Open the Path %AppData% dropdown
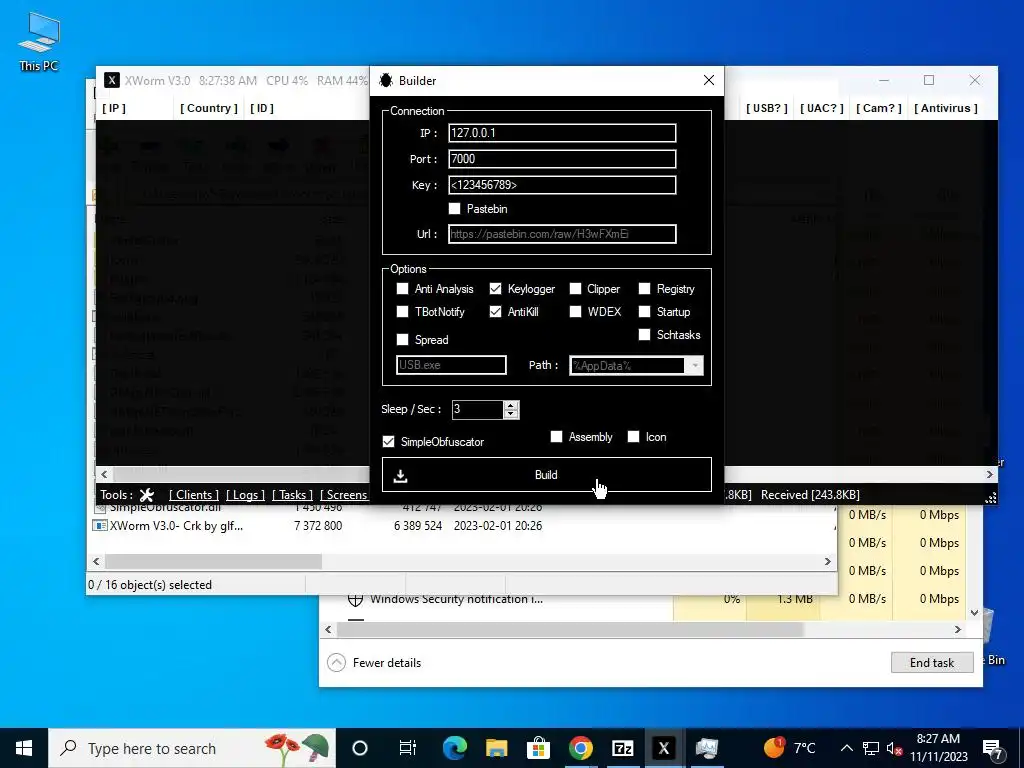 pos(695,365)
